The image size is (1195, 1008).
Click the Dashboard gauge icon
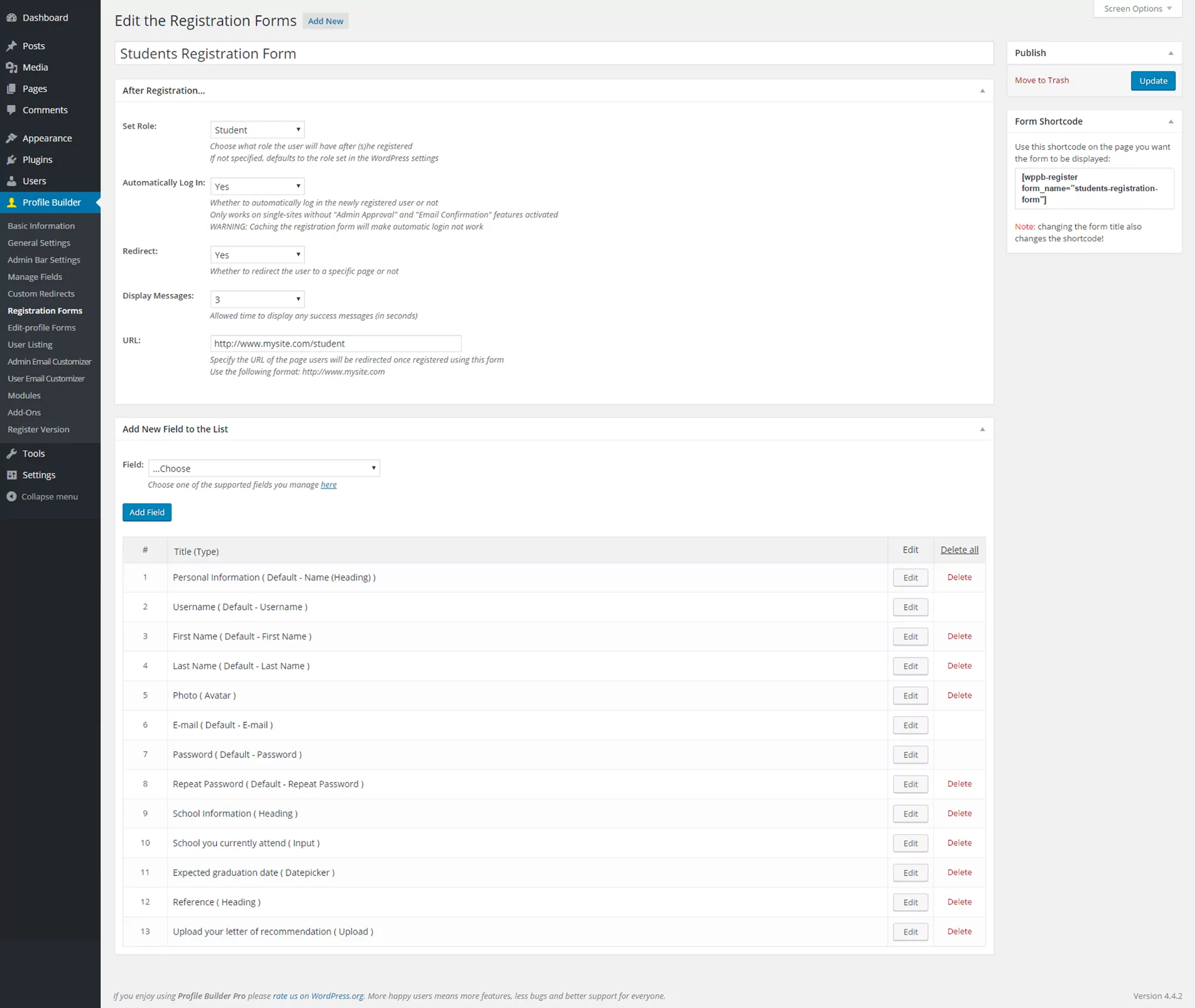click(x=11, y=18)
